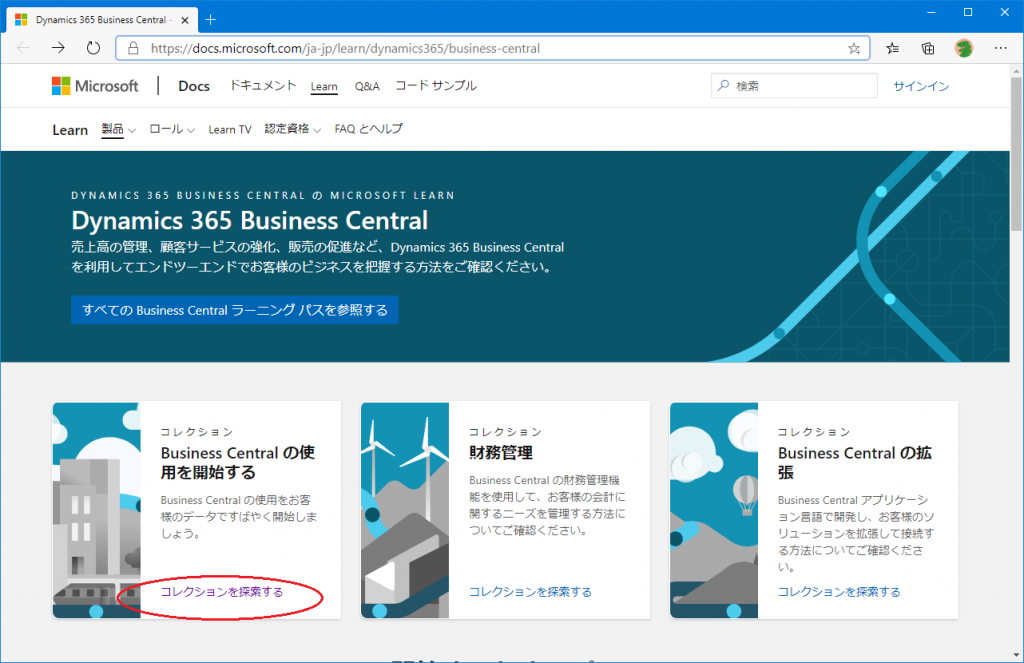Click the Dynamics 365 Business Central banner heading
The height and width of the screenshot is (663, 1024).
click(249, 221)
